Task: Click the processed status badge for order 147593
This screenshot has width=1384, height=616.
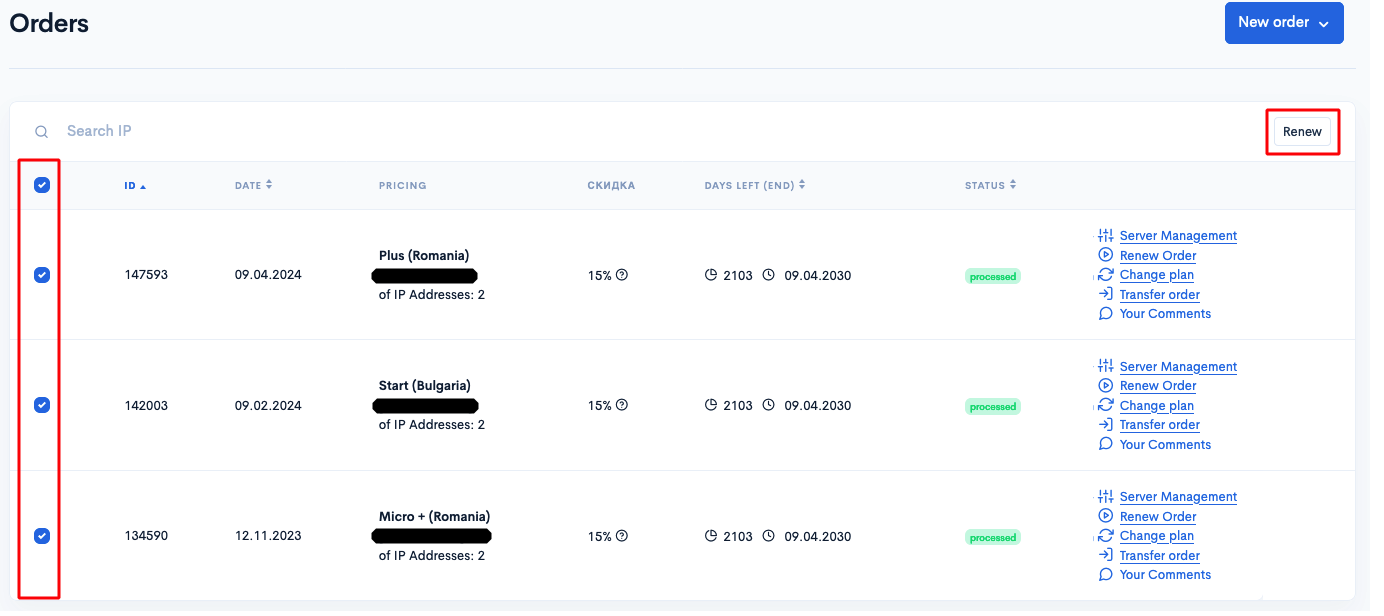Action: coord(993,276)
